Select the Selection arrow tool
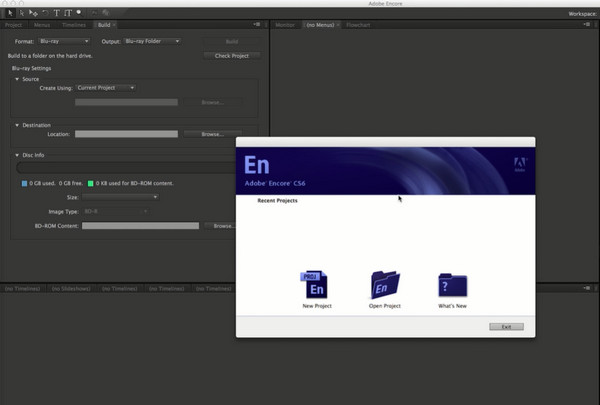600x405 pixels. (x=10, y=13)
